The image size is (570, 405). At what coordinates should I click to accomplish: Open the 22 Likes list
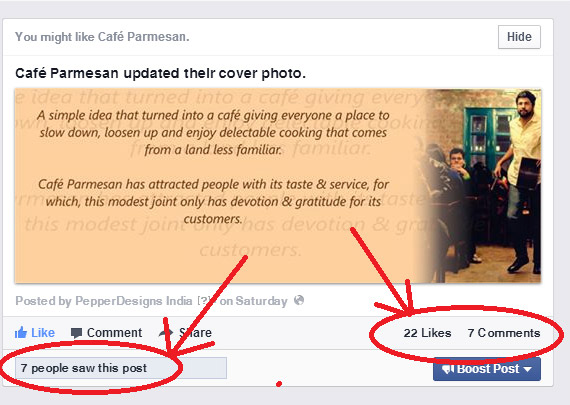pos(428,333)
